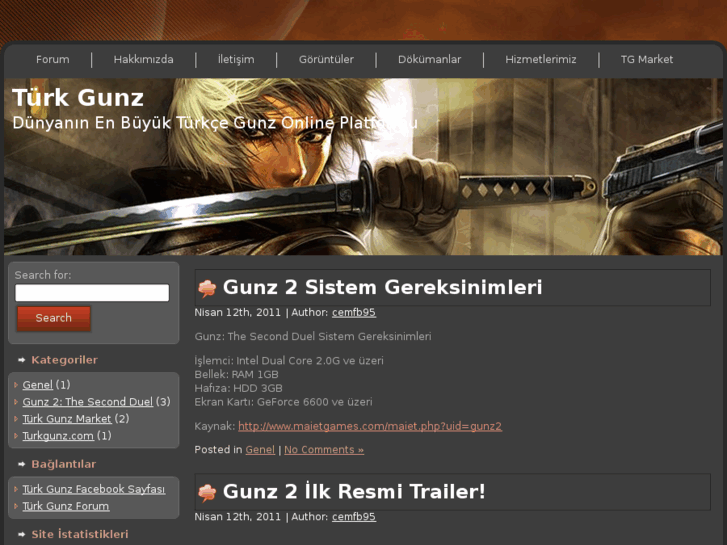Image resolution: width=727 pixels, height=545 pixels.
Task: Open the No Comments » link
Action: click(x=324, y=450)
